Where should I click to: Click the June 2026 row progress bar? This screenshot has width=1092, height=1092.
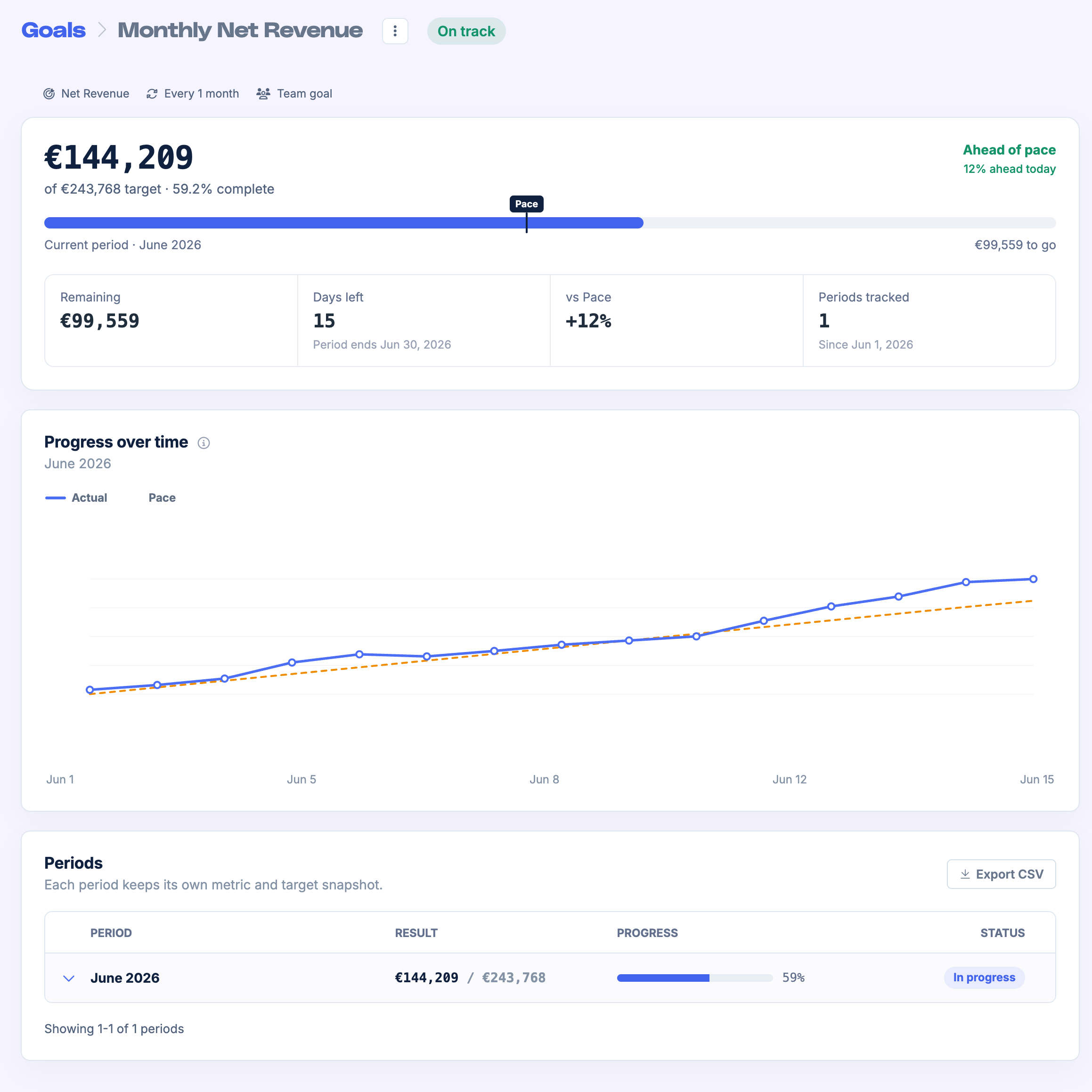(x=695, y=978)
